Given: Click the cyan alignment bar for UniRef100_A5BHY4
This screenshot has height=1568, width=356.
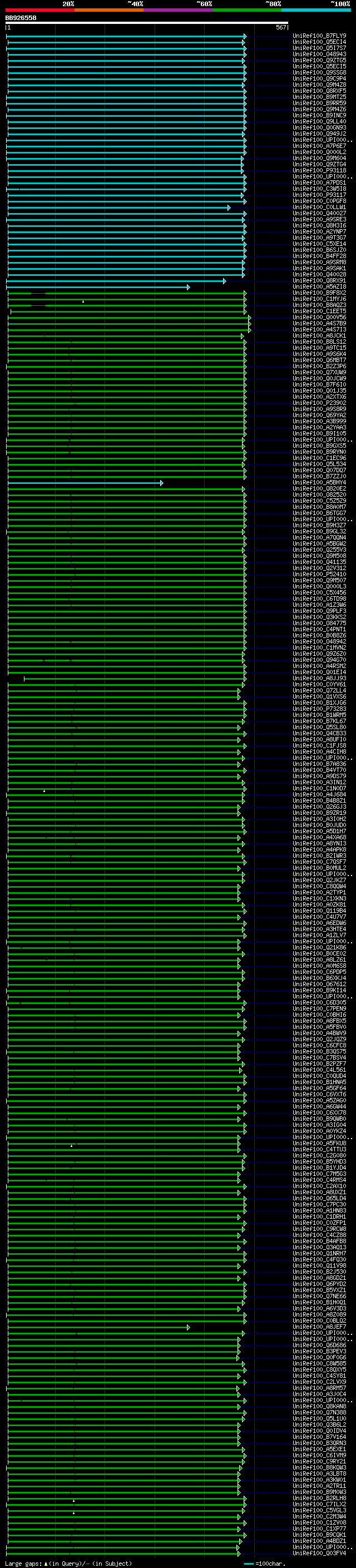Looking at the screenshot, I should pos(85,483).
